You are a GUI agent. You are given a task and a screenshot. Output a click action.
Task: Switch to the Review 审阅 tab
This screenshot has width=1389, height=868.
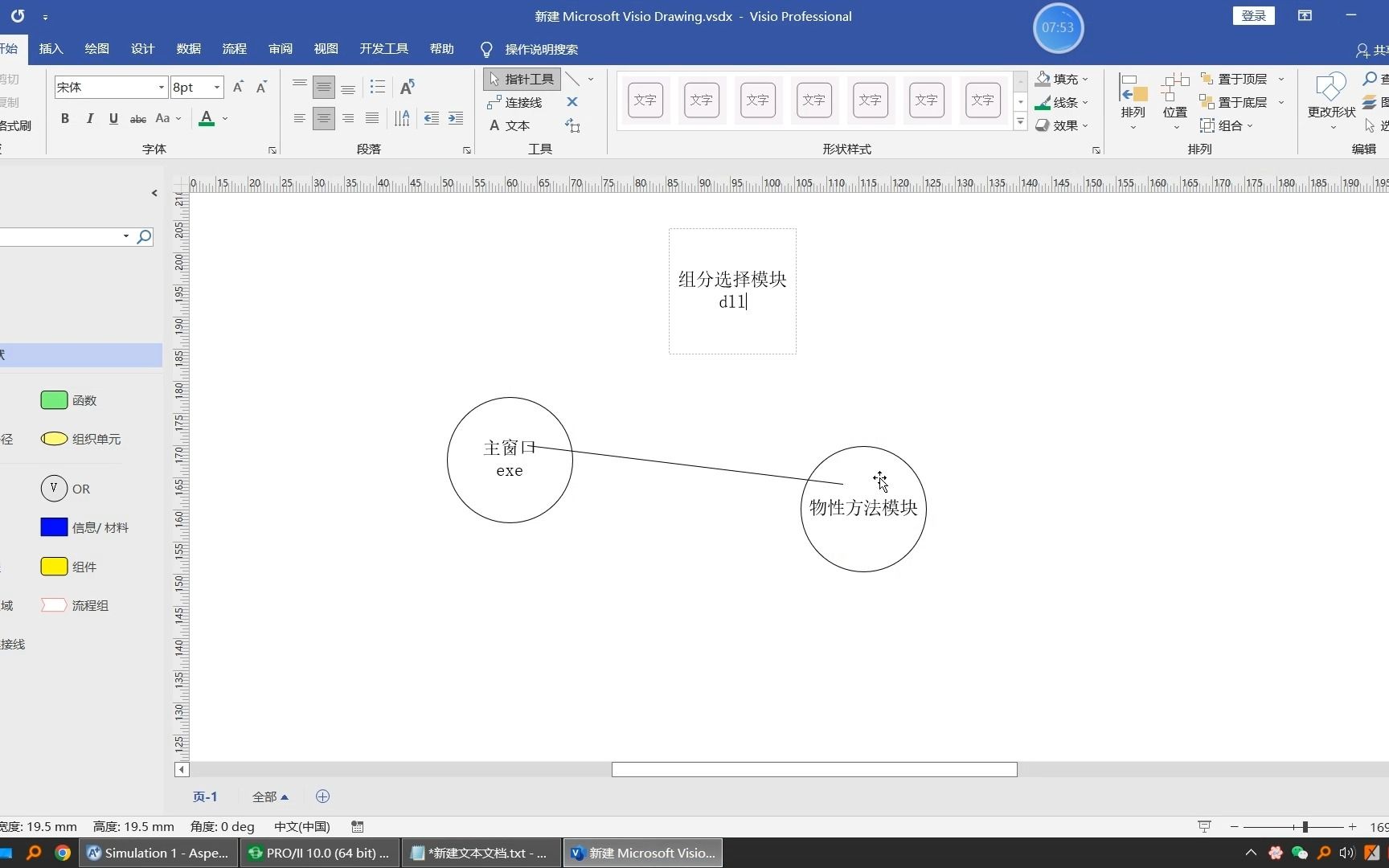tap(280, 49)
